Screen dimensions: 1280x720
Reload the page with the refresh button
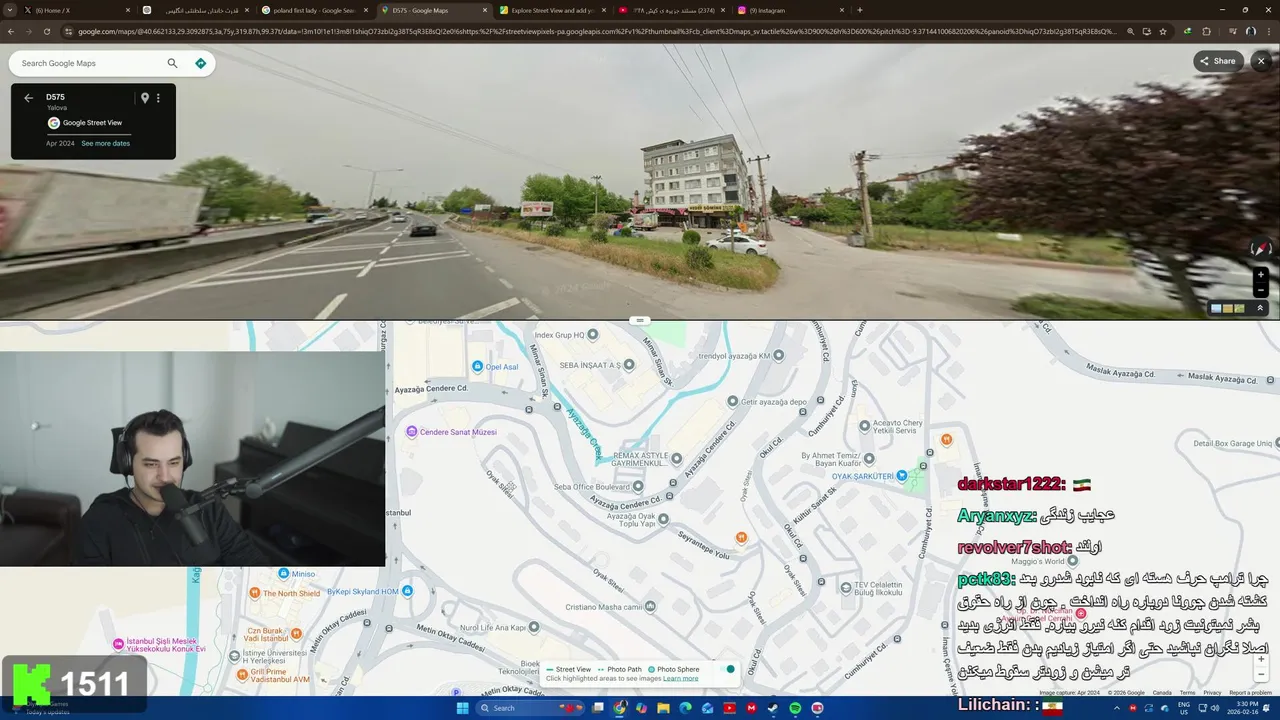pos(47,31)
